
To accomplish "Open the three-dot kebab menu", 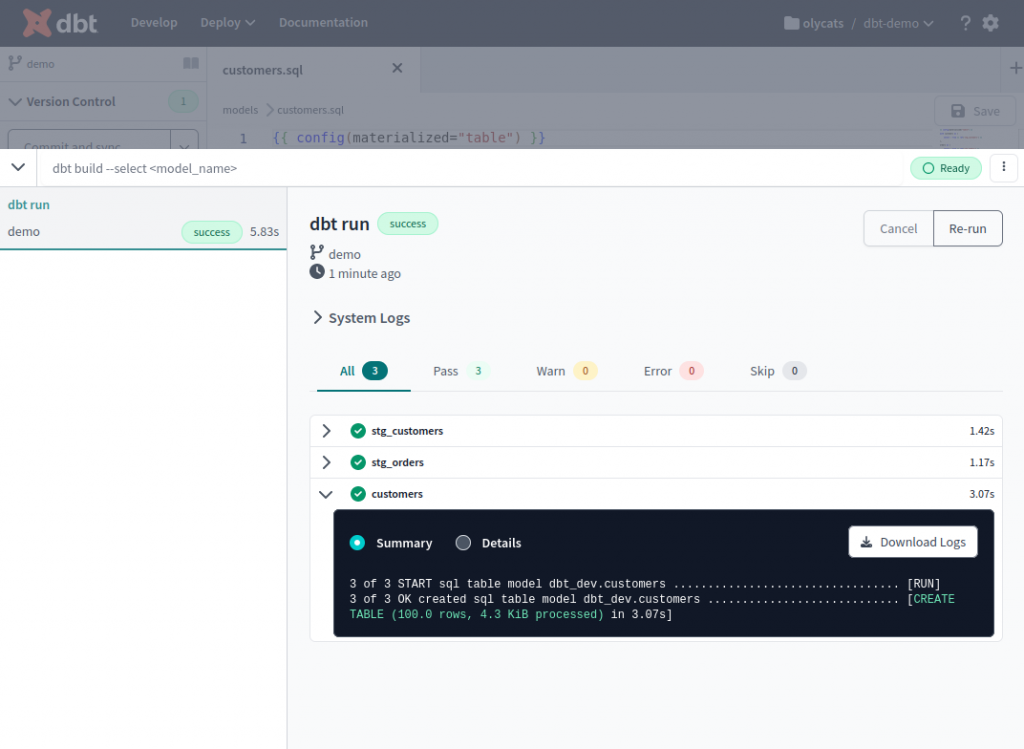I will [1004, 167].
